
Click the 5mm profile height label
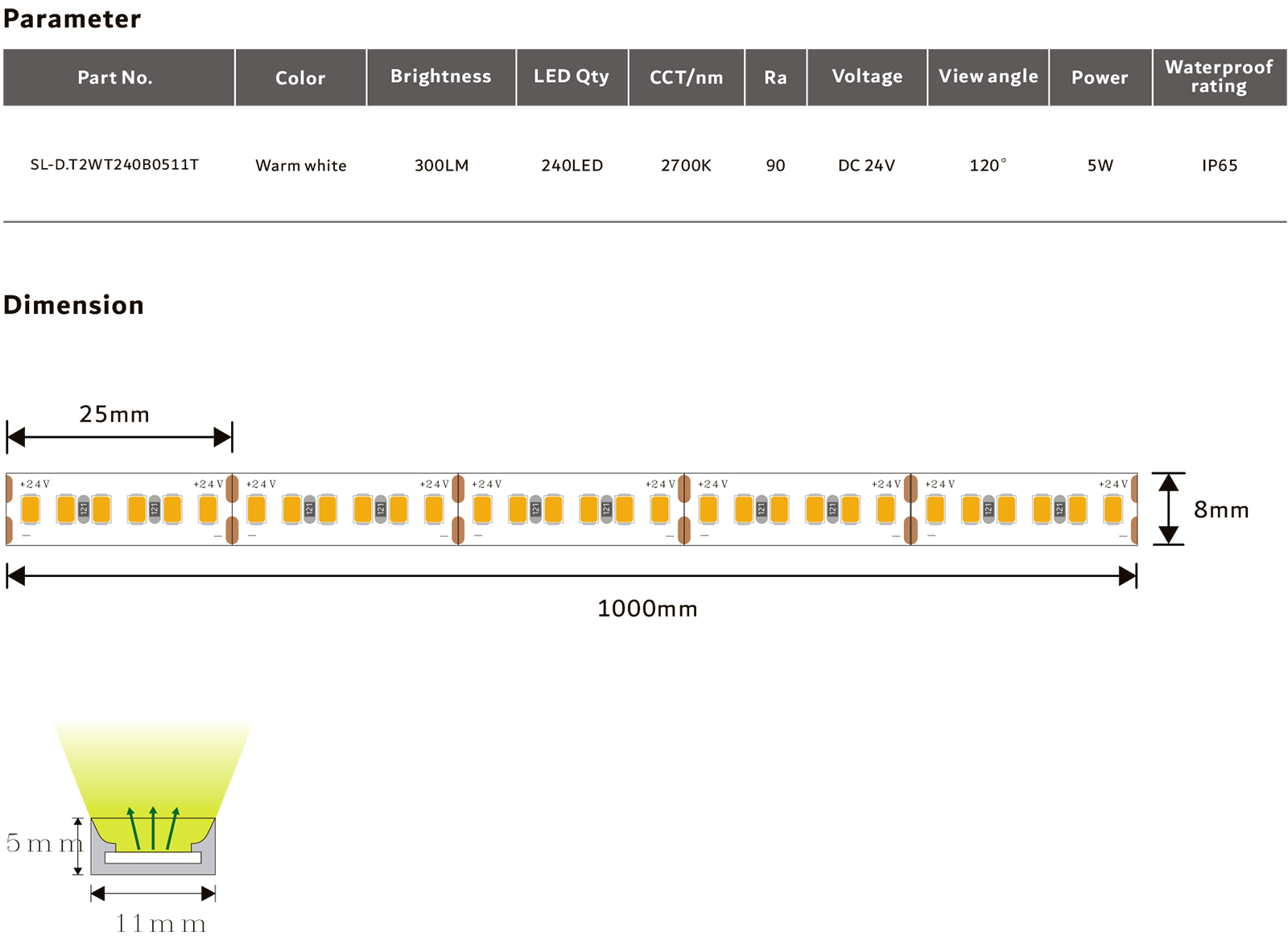point(44,843)
